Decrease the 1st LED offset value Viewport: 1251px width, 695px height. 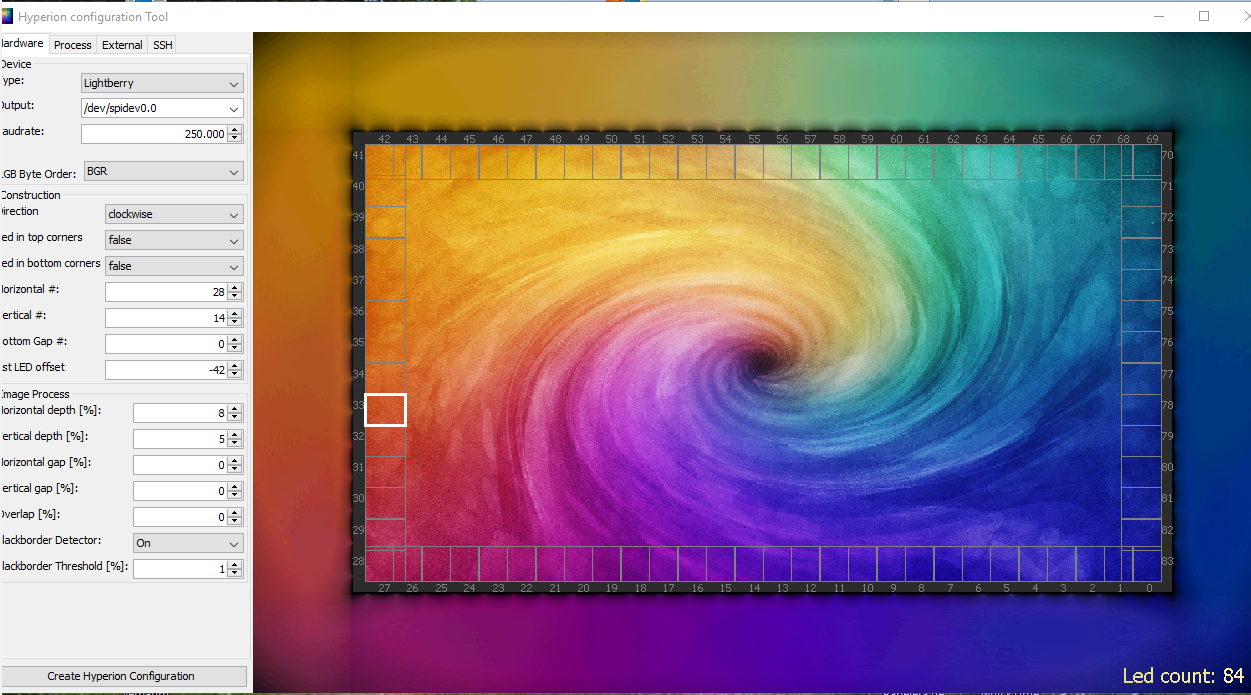235,375
